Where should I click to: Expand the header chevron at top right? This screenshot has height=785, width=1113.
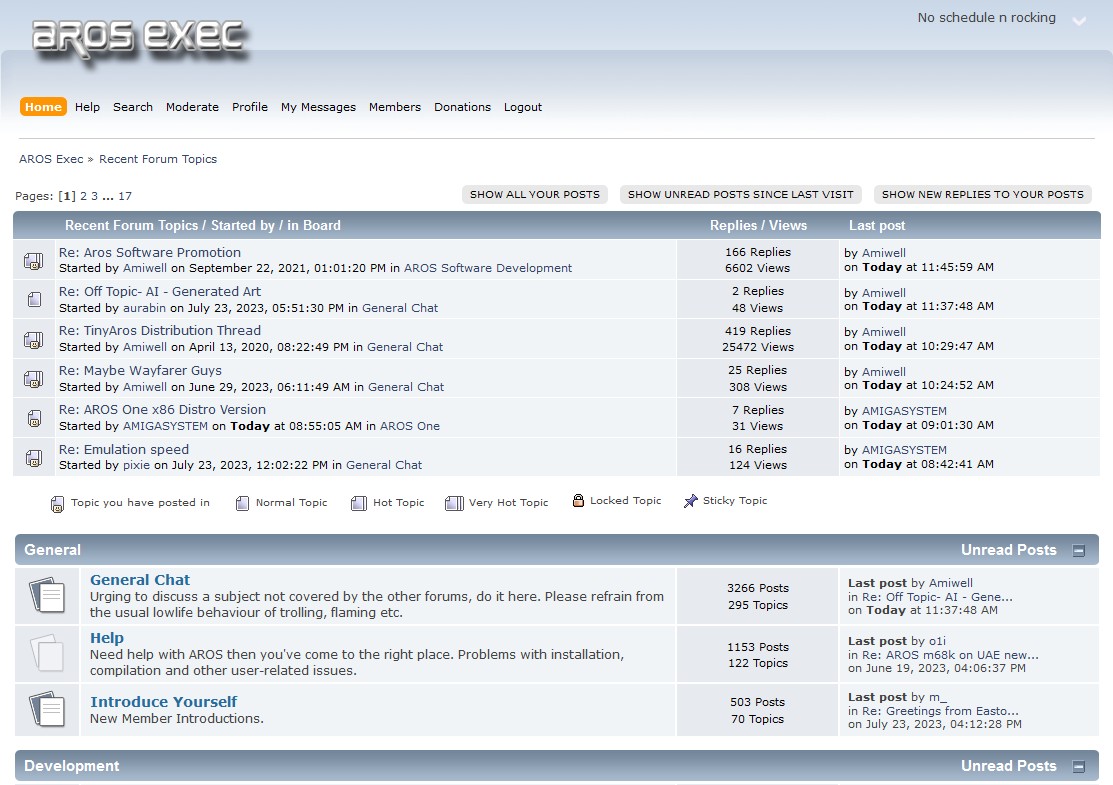1079,21
